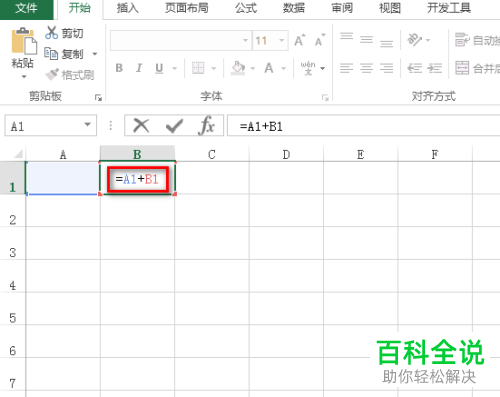Set middle vertical alignment
The image size is (500, 397).
pyautogui.click(x=367, y=40)
